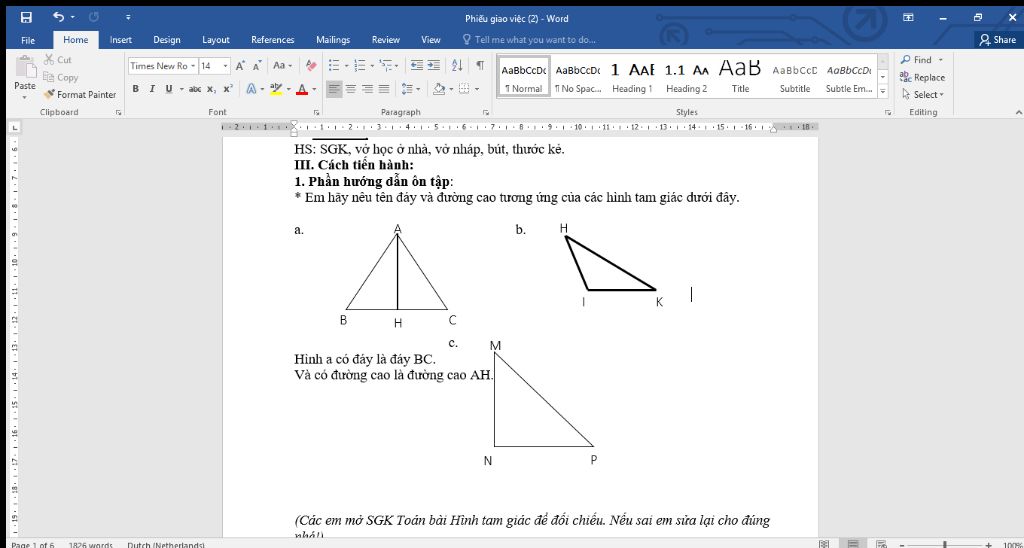This screenshot has height=548, width=1024.
Task: Apply strikethrough formatting
Action: [195, 89]
